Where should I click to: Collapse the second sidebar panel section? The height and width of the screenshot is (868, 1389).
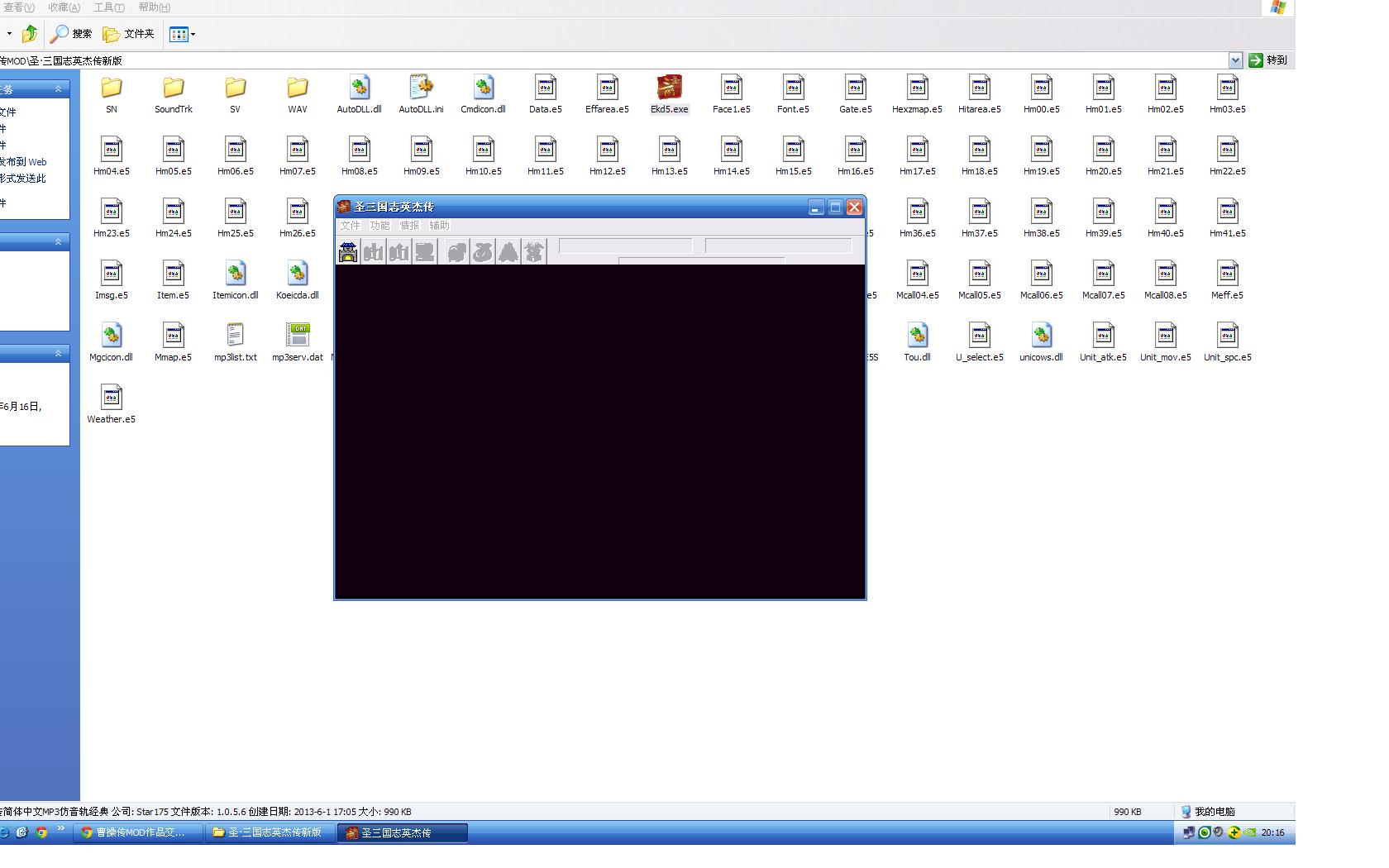point(58,242)
